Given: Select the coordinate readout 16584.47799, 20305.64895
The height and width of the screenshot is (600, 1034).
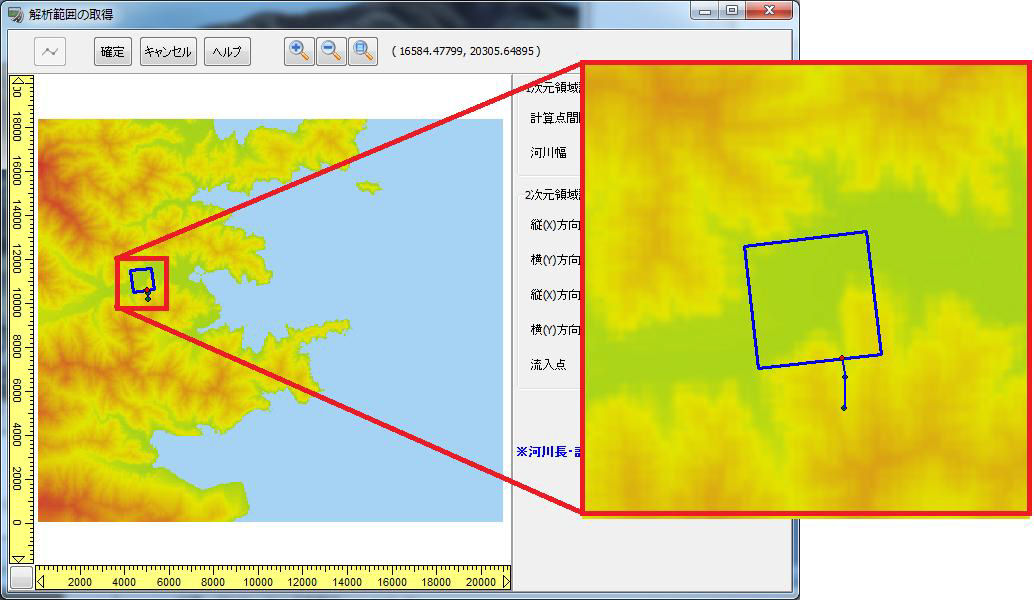Looking at the screenshot, I should (x=466, y=51).
